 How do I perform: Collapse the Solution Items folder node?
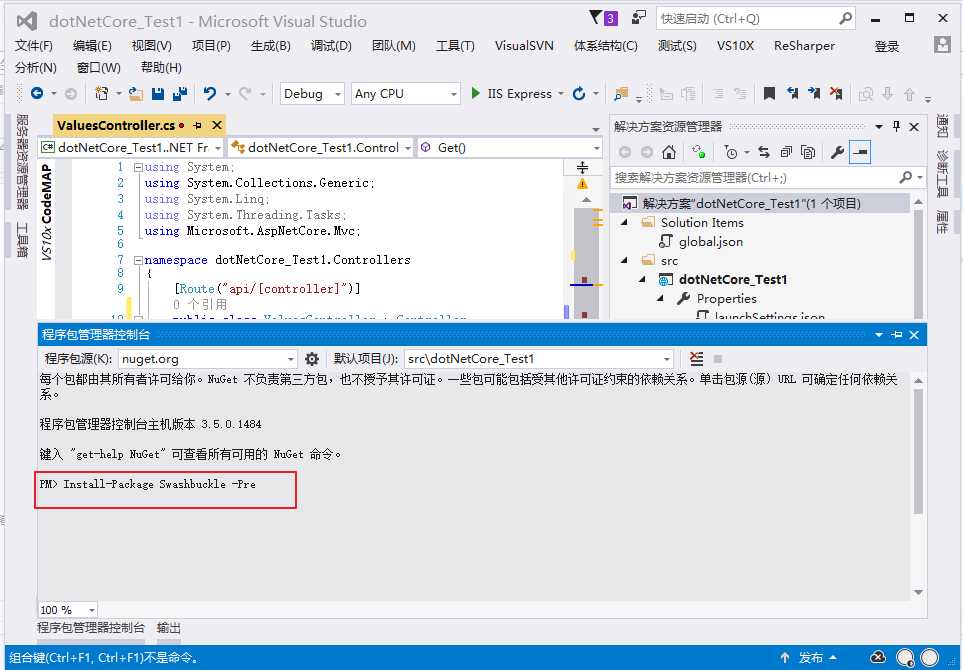[x=625, y=222]
